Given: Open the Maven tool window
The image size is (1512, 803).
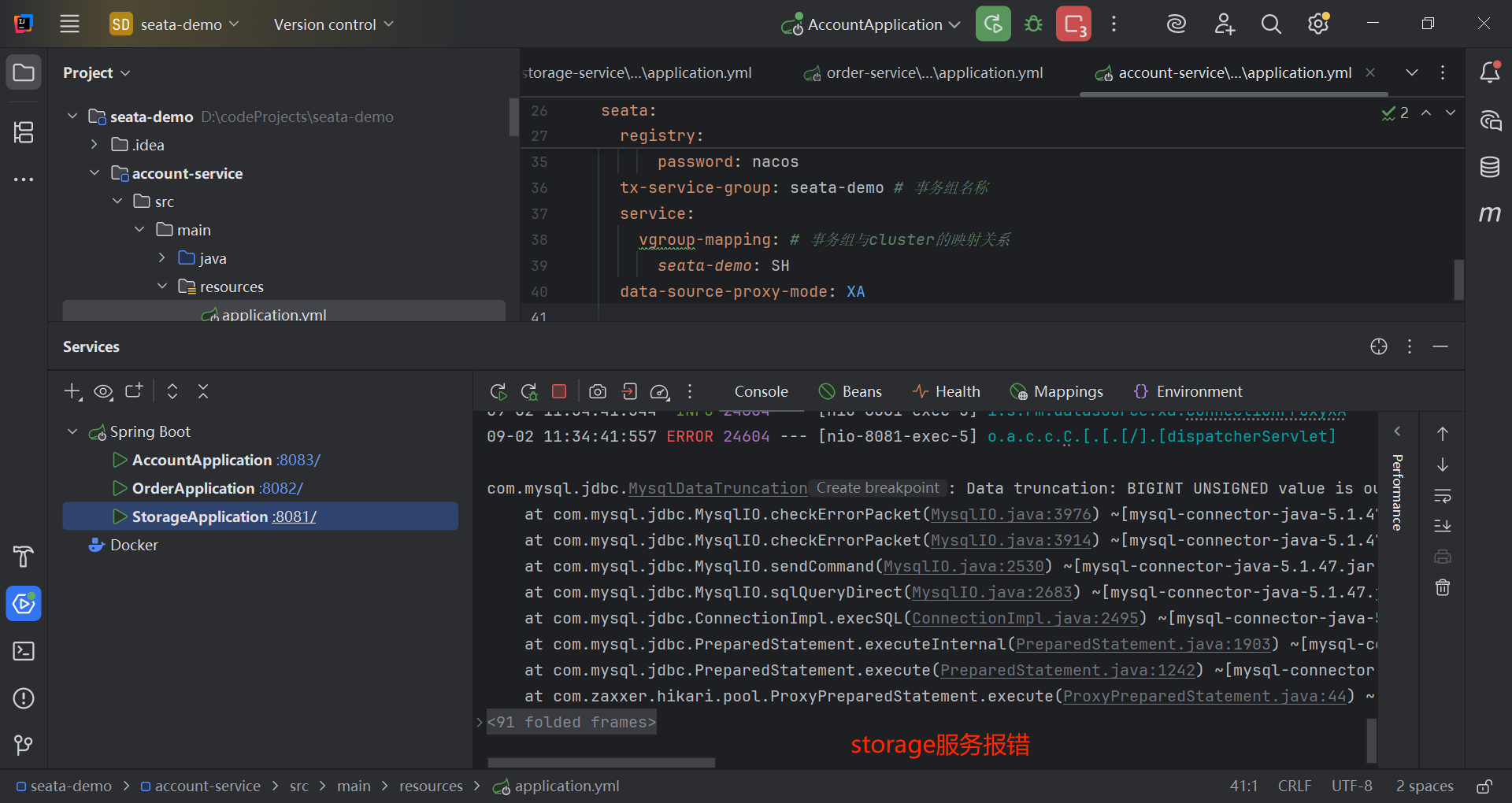Looking at the screenshot, I should [1490, 213].
